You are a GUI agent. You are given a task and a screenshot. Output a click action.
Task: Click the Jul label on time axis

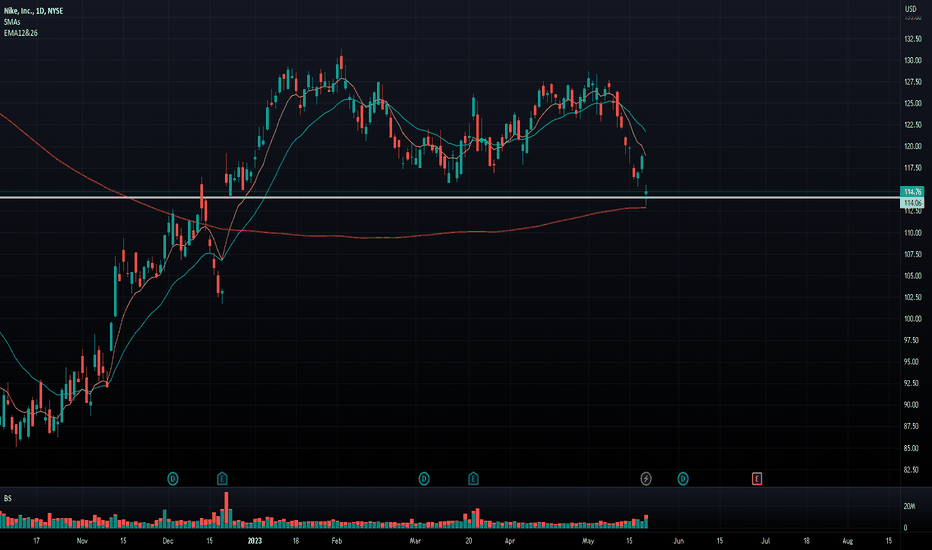pyautogui.click(x=766, y=540)
